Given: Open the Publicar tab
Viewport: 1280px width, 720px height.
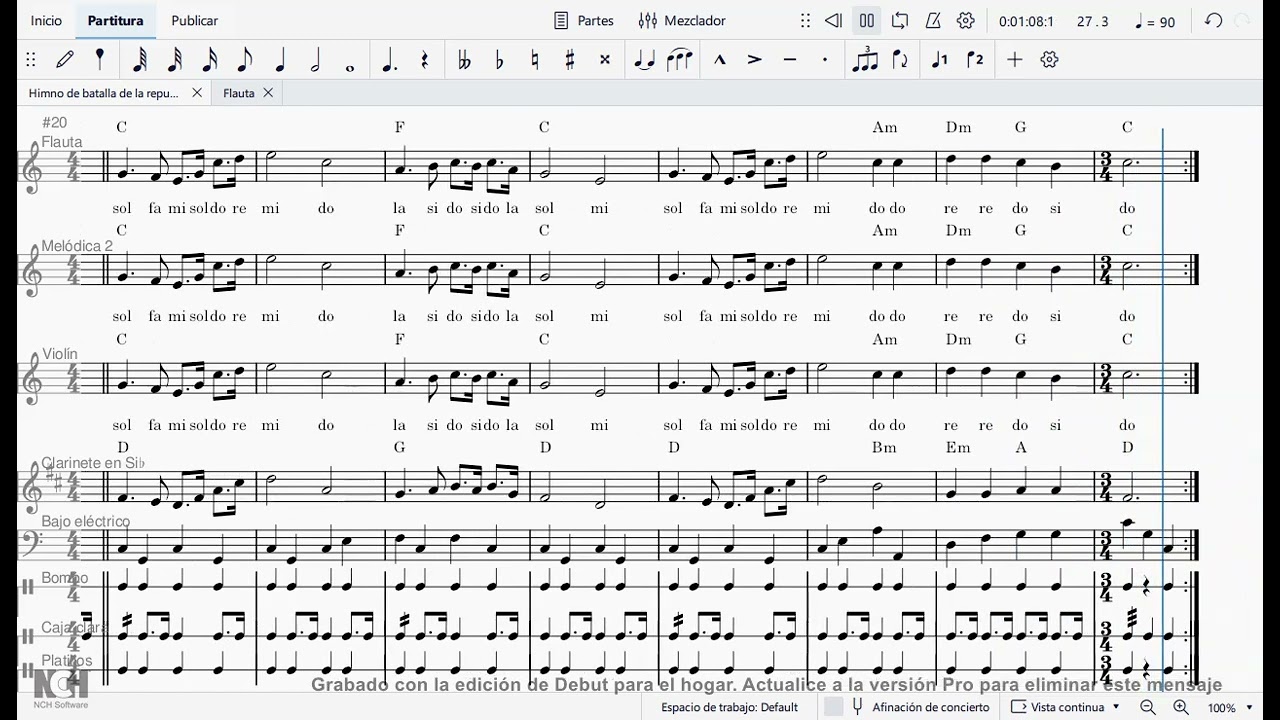Looking at the screenshot, I should 194,20.
